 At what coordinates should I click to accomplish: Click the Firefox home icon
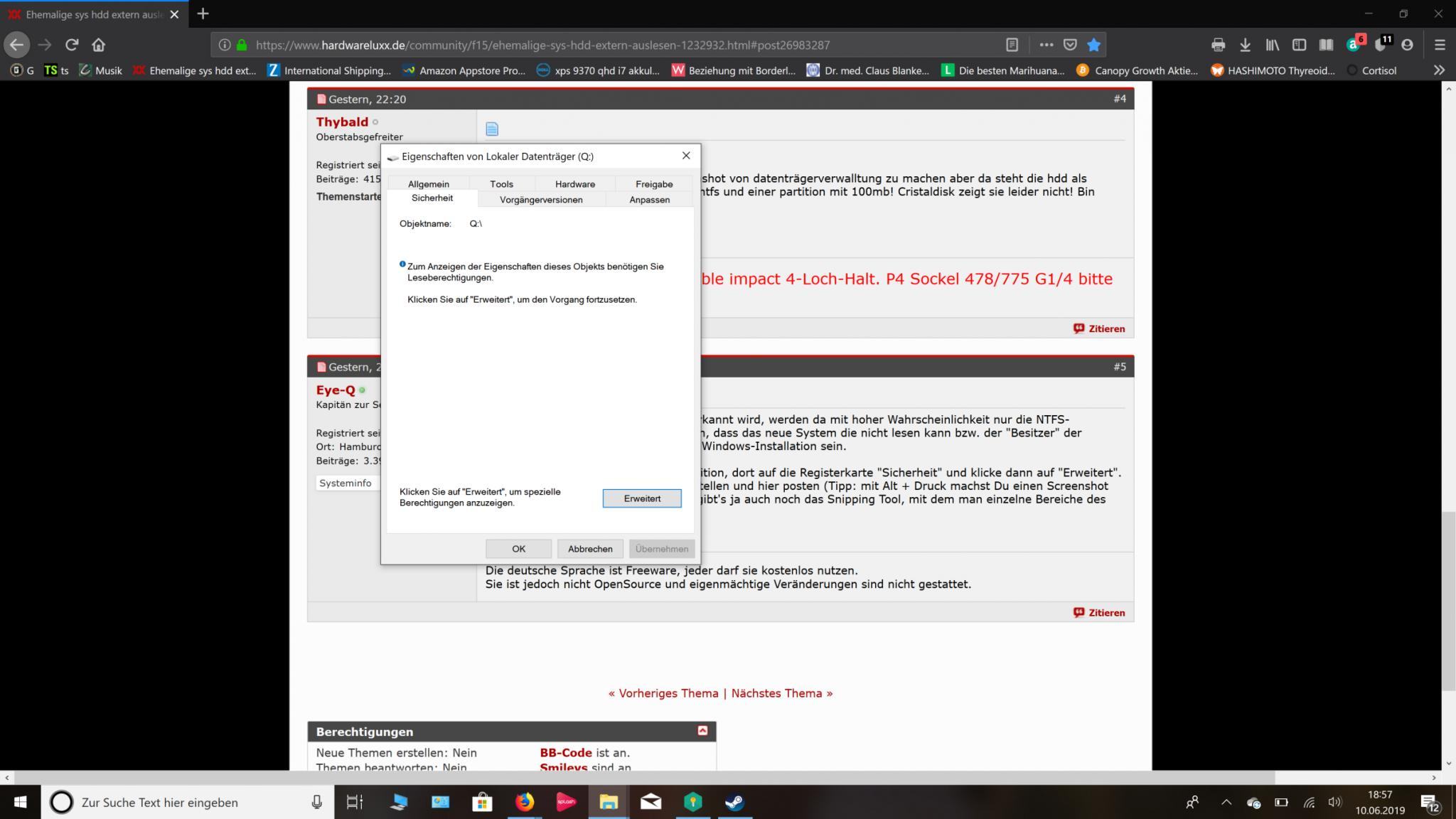(98, 45)
